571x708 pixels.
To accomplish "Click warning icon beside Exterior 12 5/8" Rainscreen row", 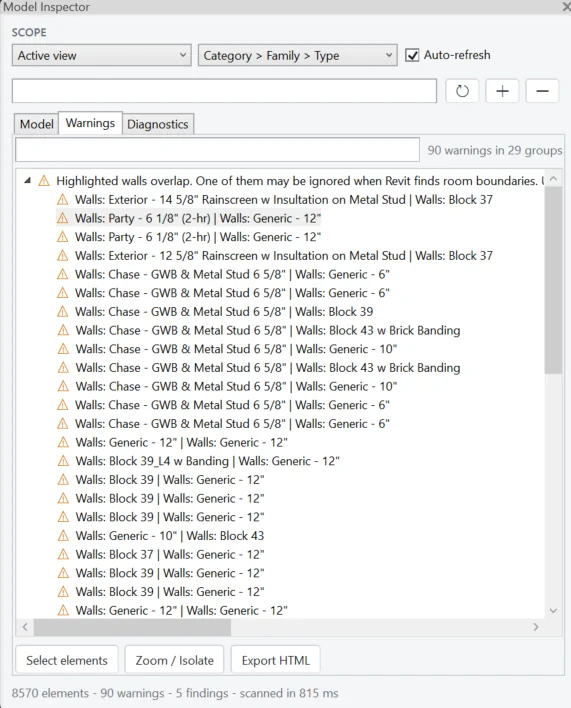I will [63, 256].
